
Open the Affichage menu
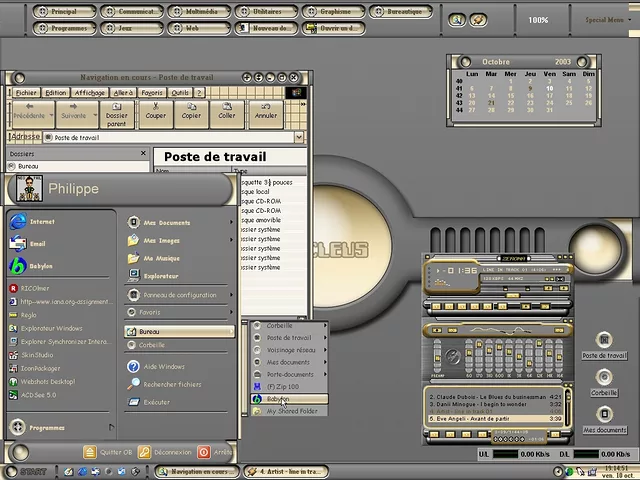pyautogui.click(x=90, y=92)
